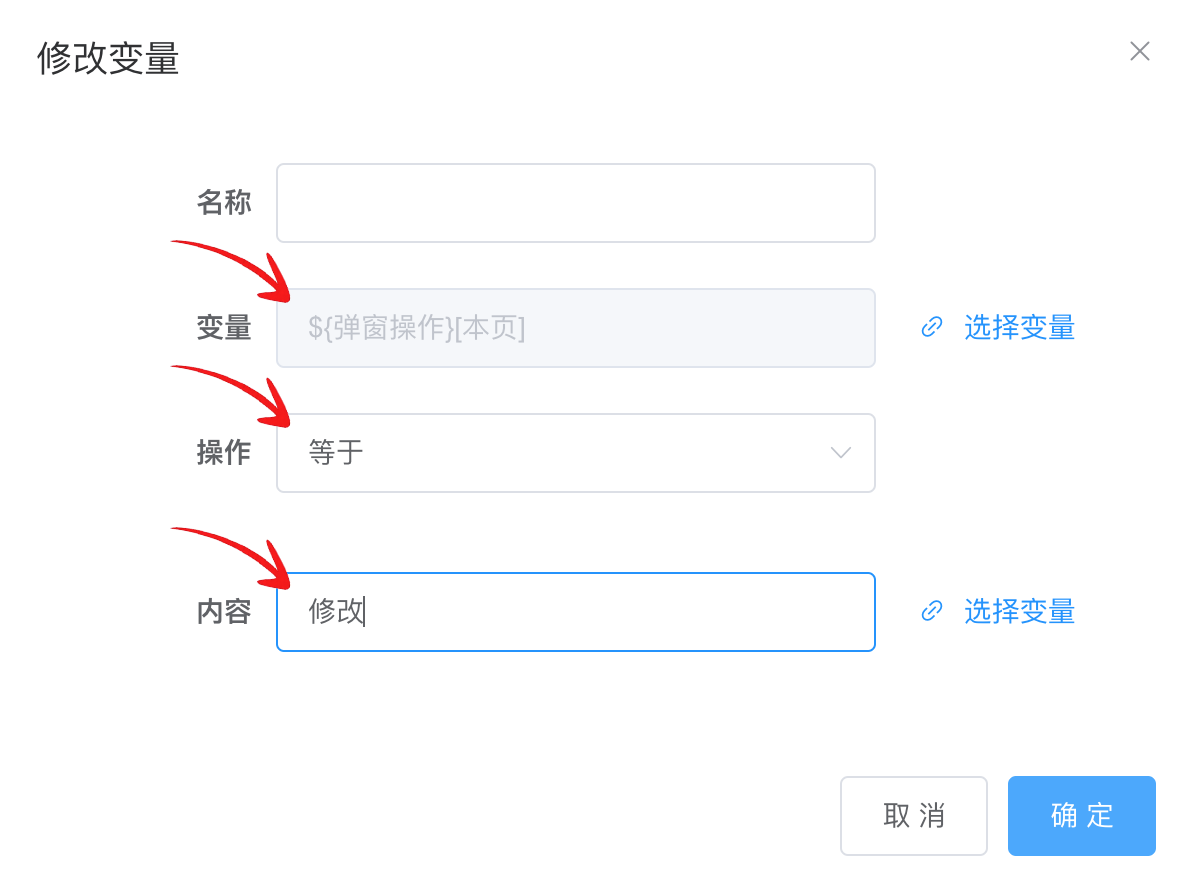
Task: Confirm with the blue 确定 button
Action: click(1081, 816)
